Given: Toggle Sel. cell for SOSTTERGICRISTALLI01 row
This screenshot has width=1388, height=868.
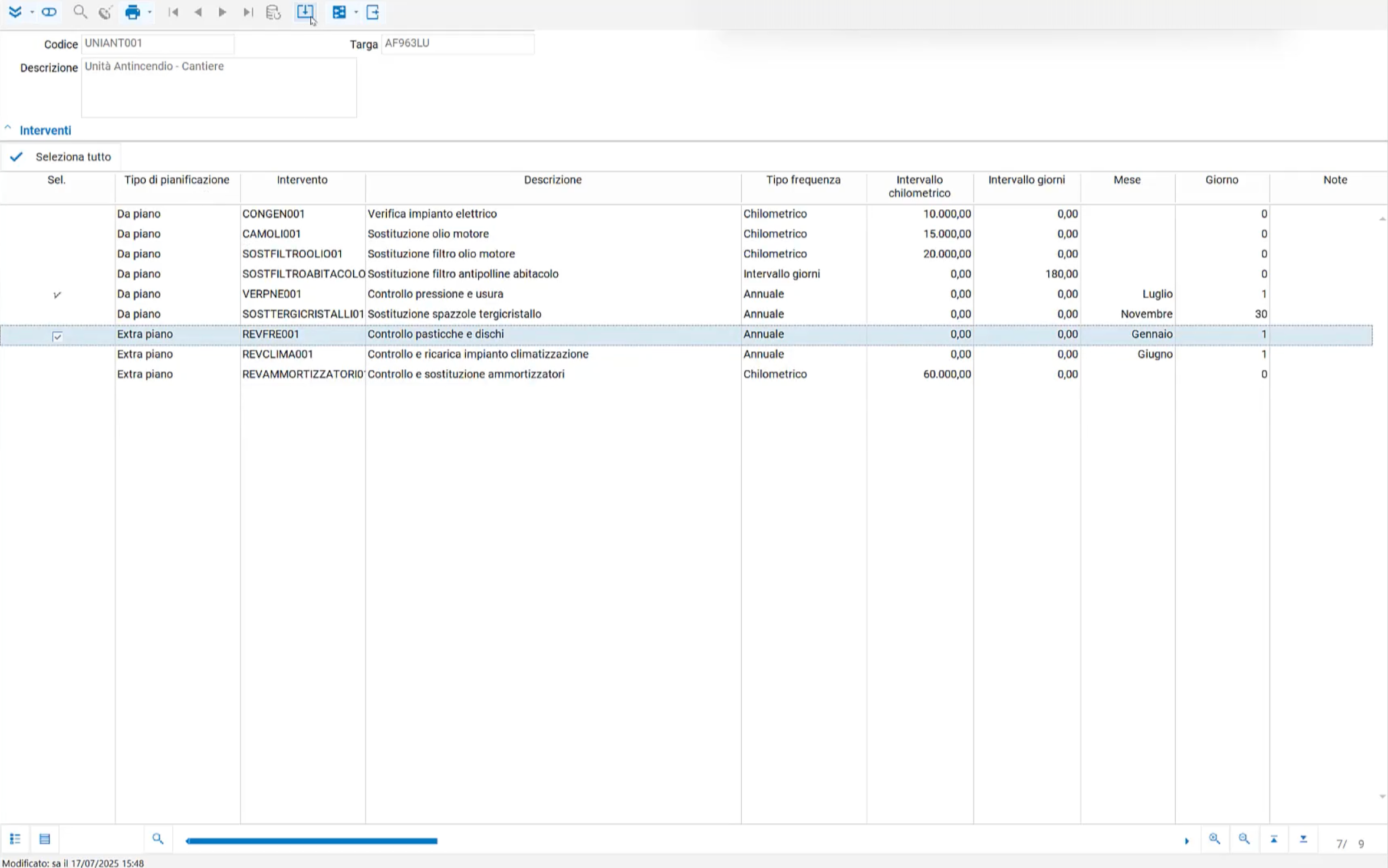Looking at the screenshot, I should 57,314.
